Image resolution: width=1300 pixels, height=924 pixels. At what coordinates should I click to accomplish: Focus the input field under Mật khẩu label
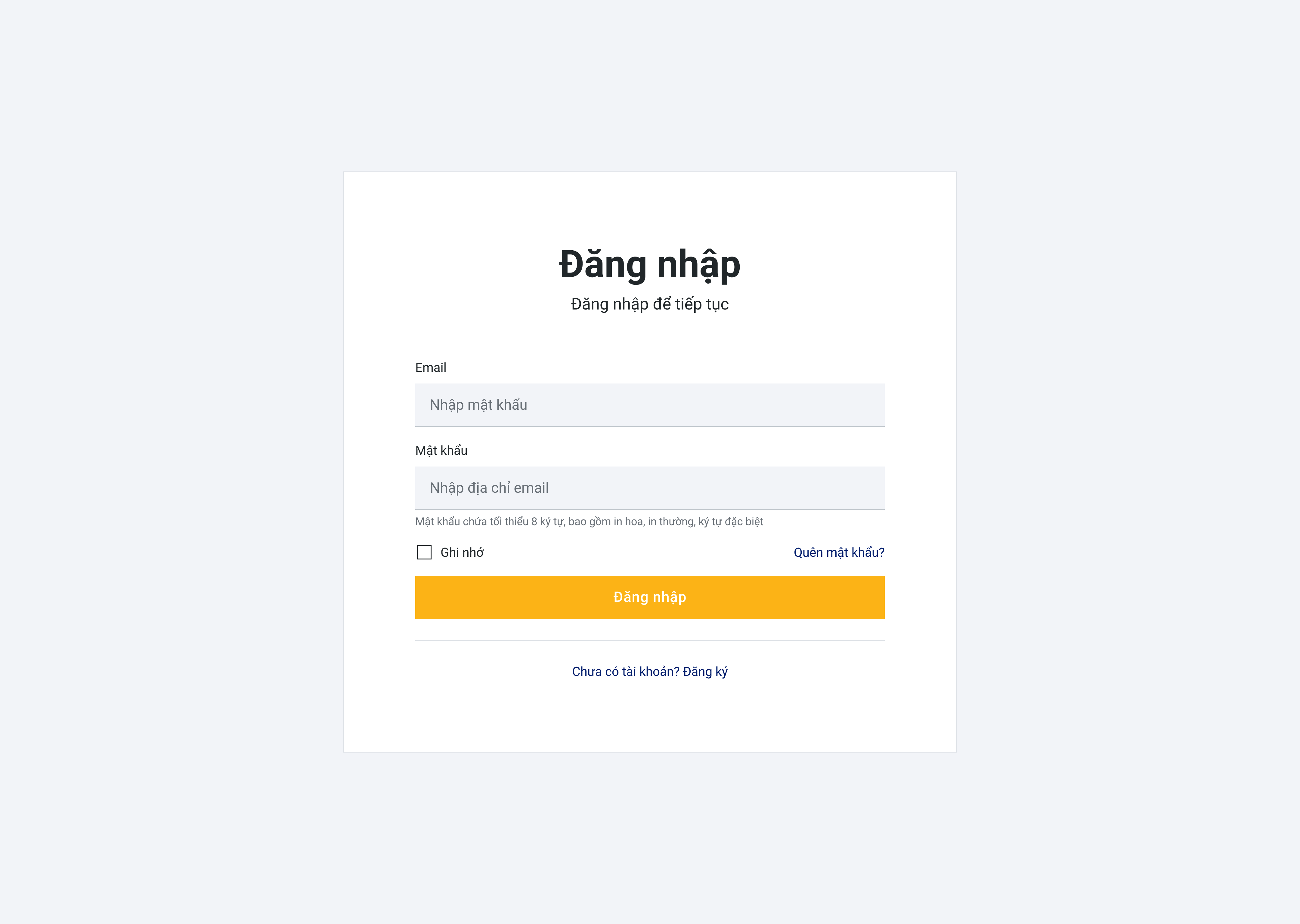click(649, 488)
